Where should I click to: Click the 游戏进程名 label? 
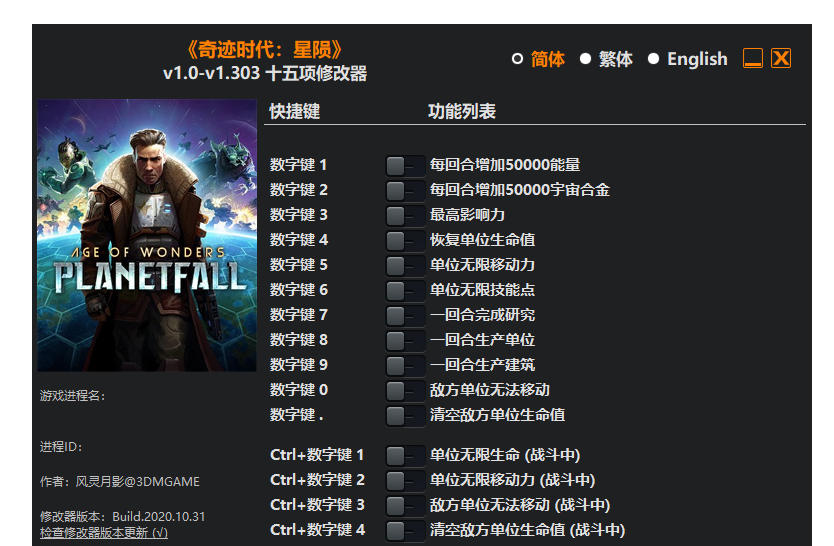point(72,396)
